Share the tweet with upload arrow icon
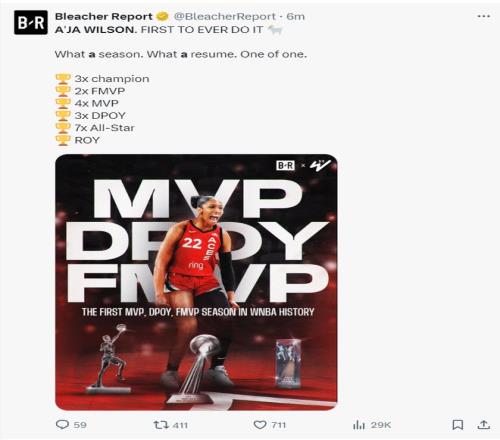 [x=483, y=424]
